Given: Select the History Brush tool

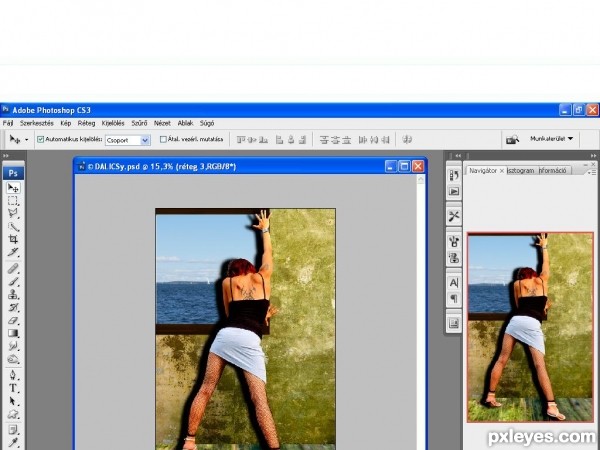Looking at the screenshot, I should click(x=13, y=308).
